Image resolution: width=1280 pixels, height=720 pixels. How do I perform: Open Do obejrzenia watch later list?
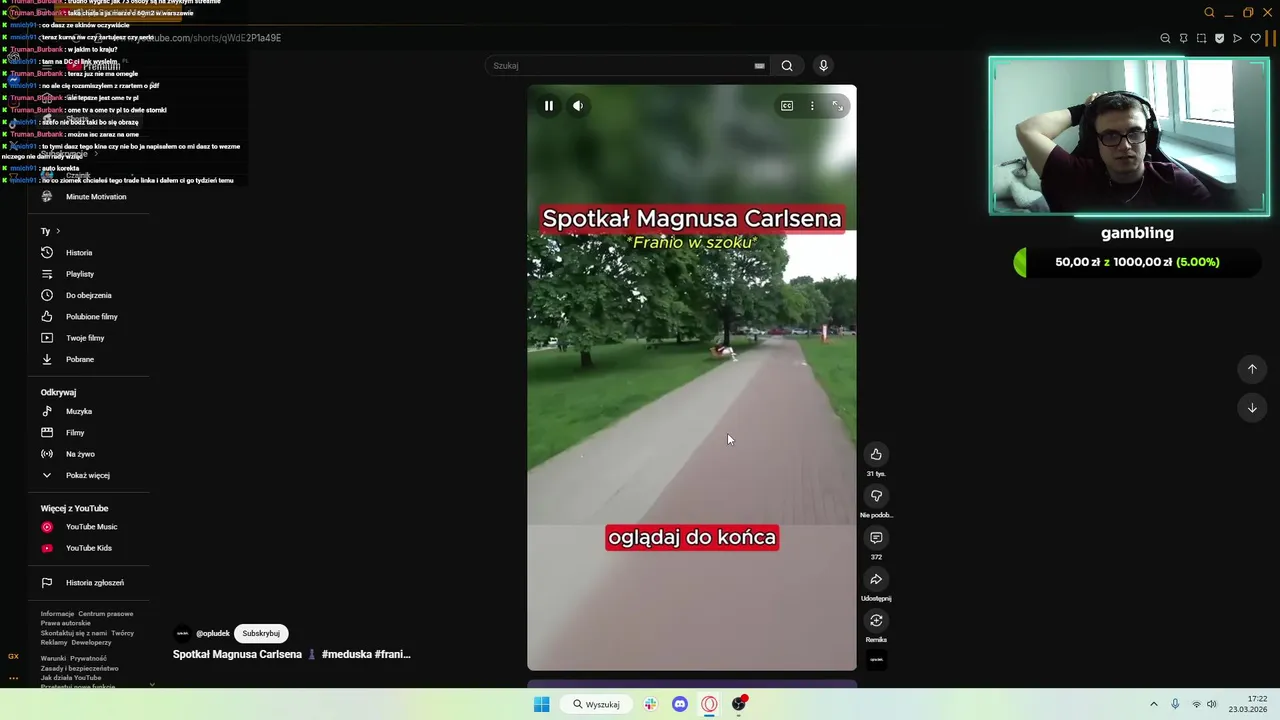point(88,295)
